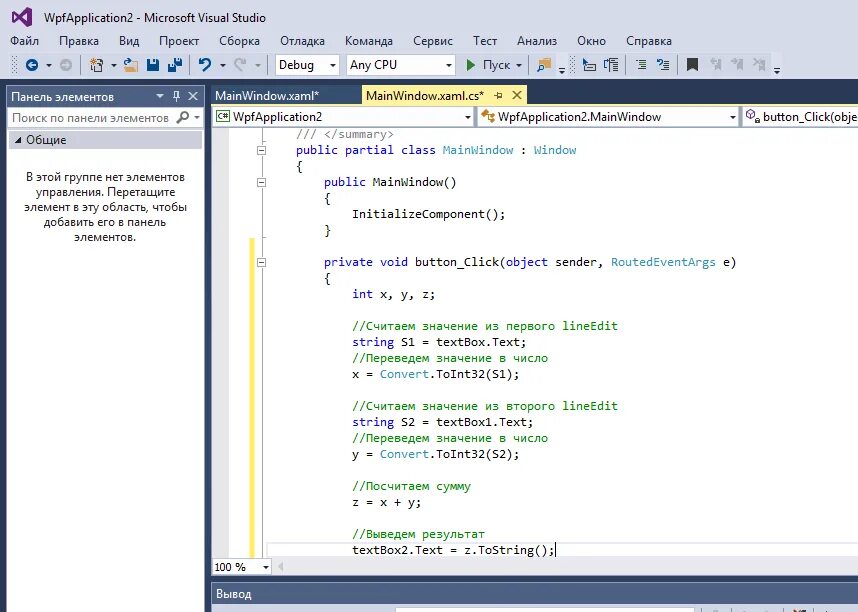Collapse the Общие toolbox group
This screenshot has height=612, width=858.
[18, 140]
